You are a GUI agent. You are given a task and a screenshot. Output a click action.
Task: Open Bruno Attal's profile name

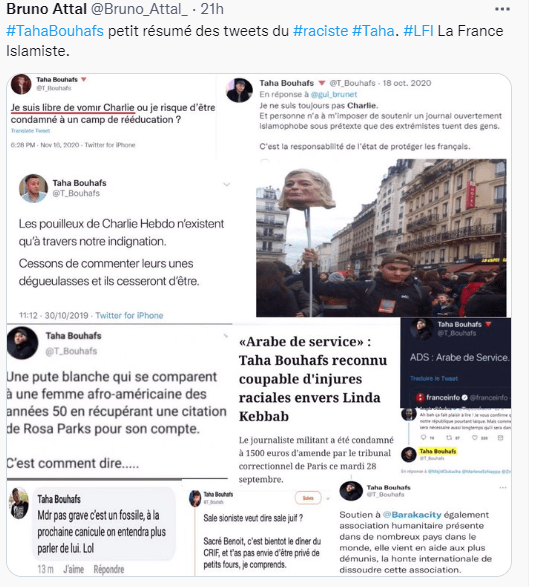[x=46, y=9]
